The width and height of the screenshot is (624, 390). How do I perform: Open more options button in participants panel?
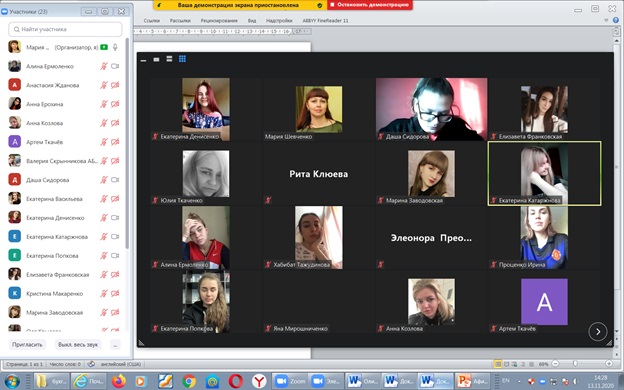(x=115, y=345)
